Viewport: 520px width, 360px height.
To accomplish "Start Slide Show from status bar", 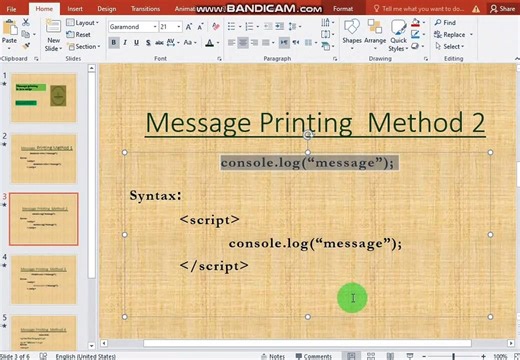I will 410,356.
